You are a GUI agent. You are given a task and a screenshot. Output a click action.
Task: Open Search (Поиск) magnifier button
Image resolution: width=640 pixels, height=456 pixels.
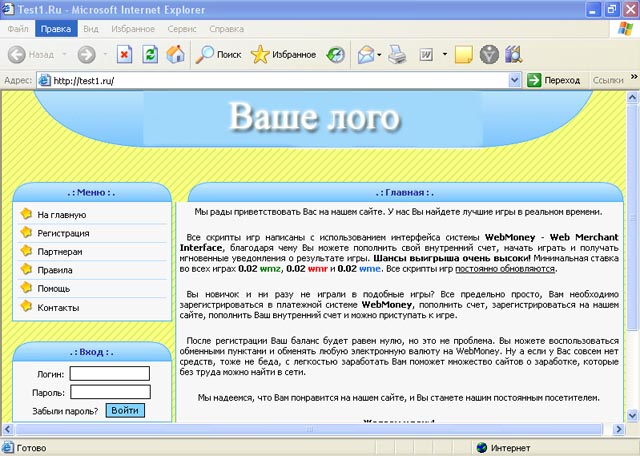(x=218, y=54)
